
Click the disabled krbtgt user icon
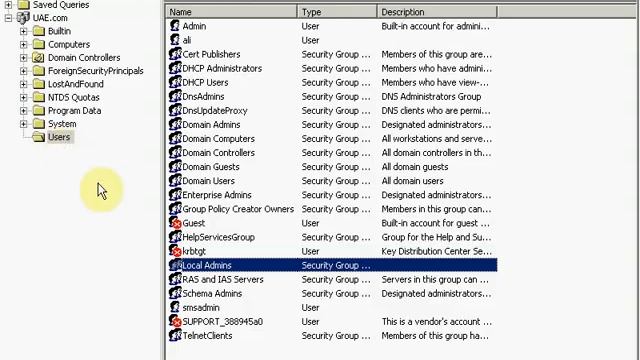pos(175,251)
